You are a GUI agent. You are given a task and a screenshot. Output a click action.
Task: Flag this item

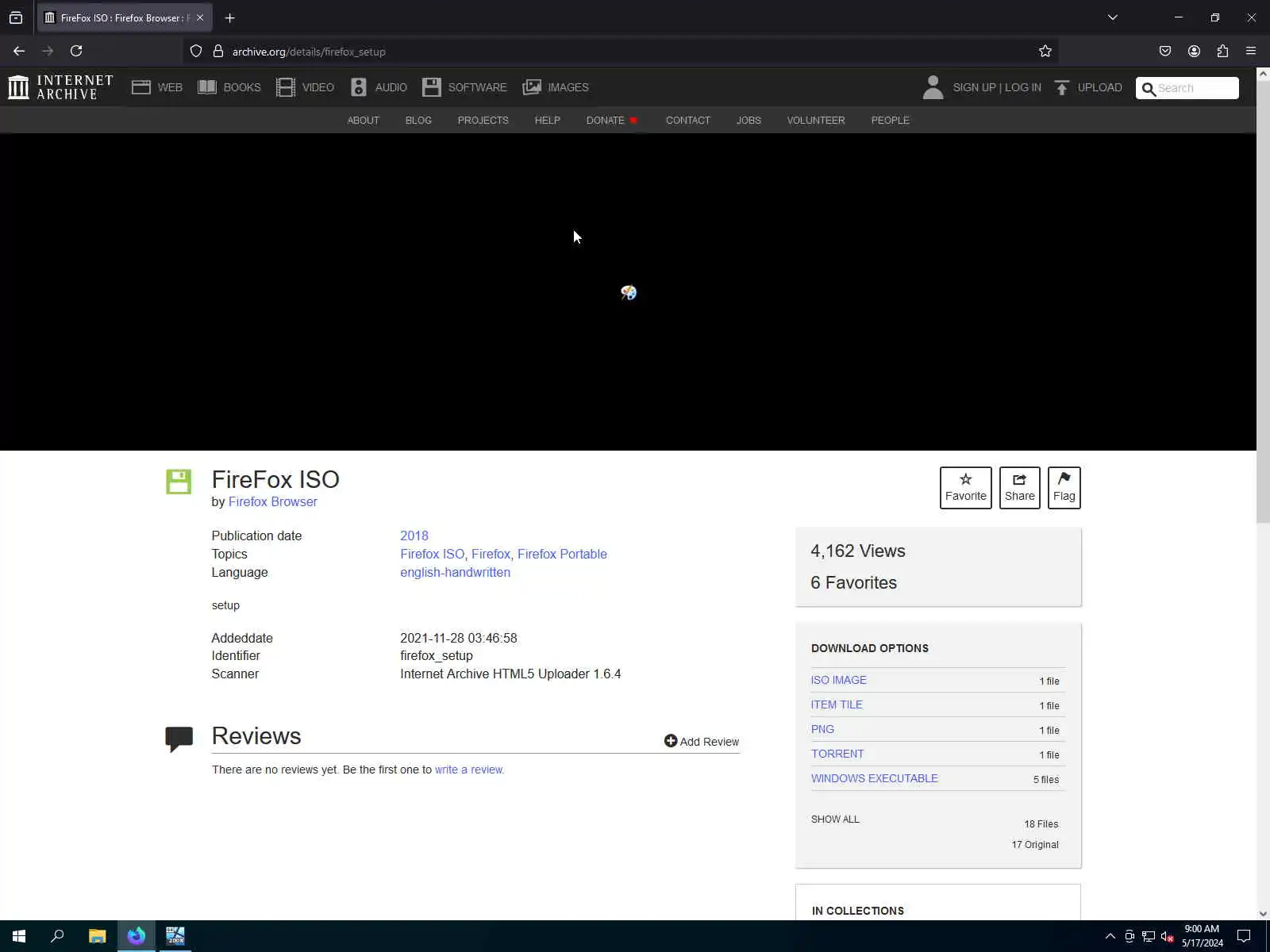[1064, 488]
